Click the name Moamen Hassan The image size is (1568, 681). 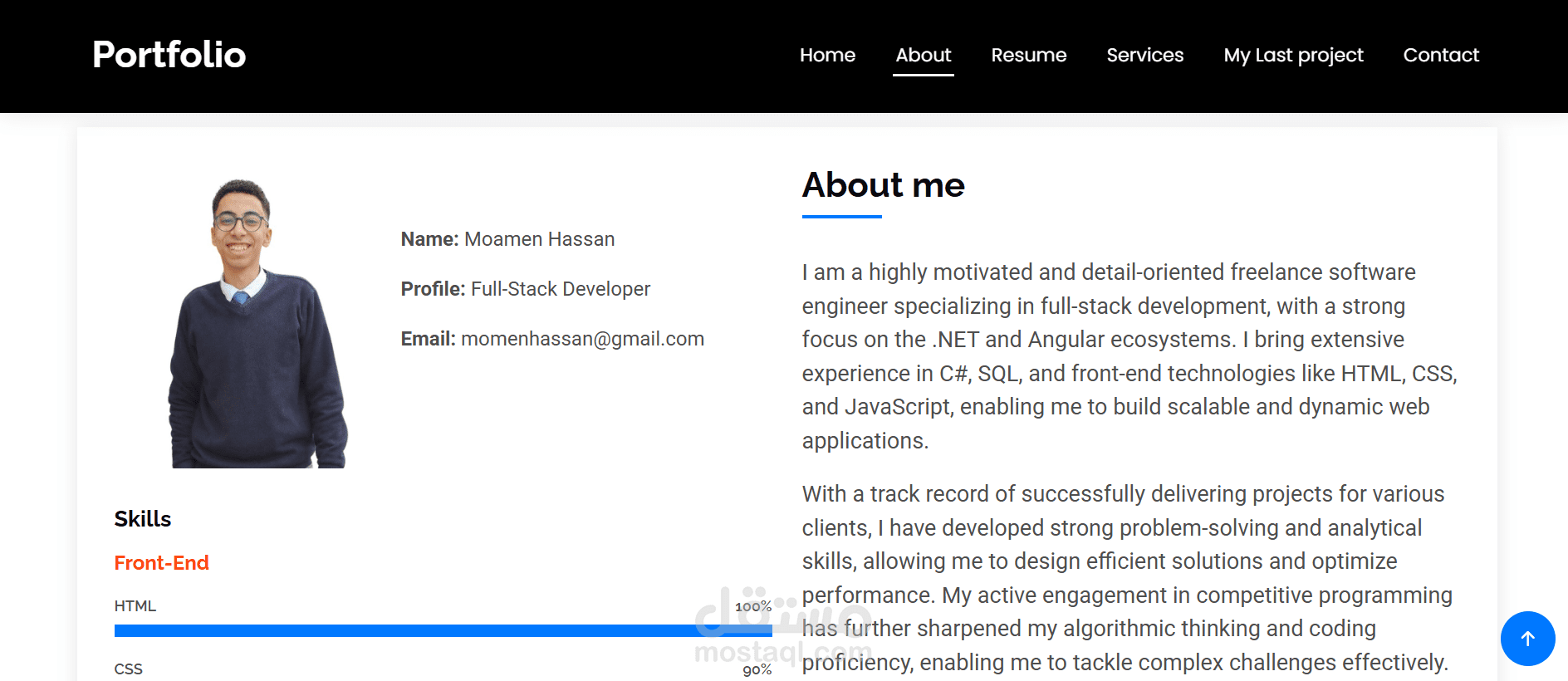539,239
